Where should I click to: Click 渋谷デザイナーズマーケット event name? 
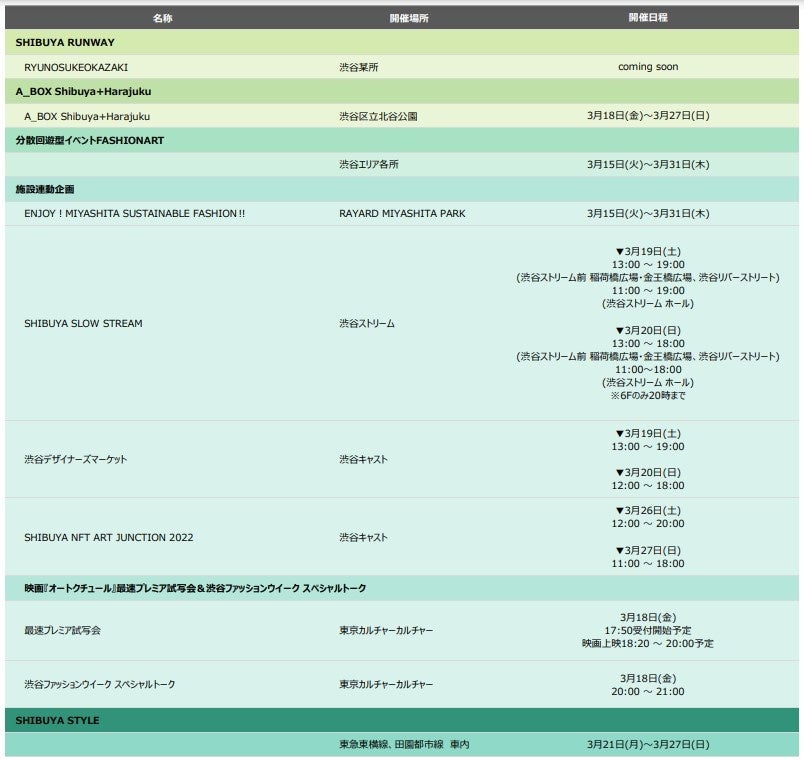click(x=75, y=459)
